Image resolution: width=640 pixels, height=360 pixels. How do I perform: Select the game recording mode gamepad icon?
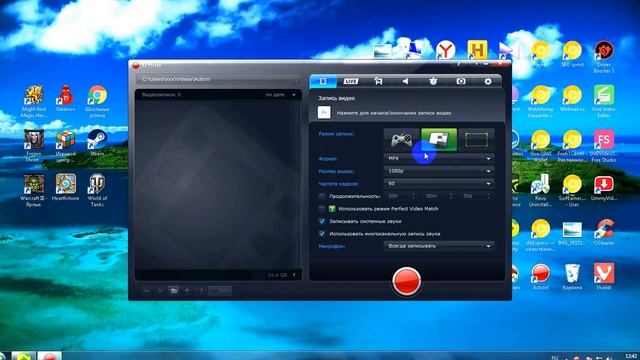click(402, 140)
